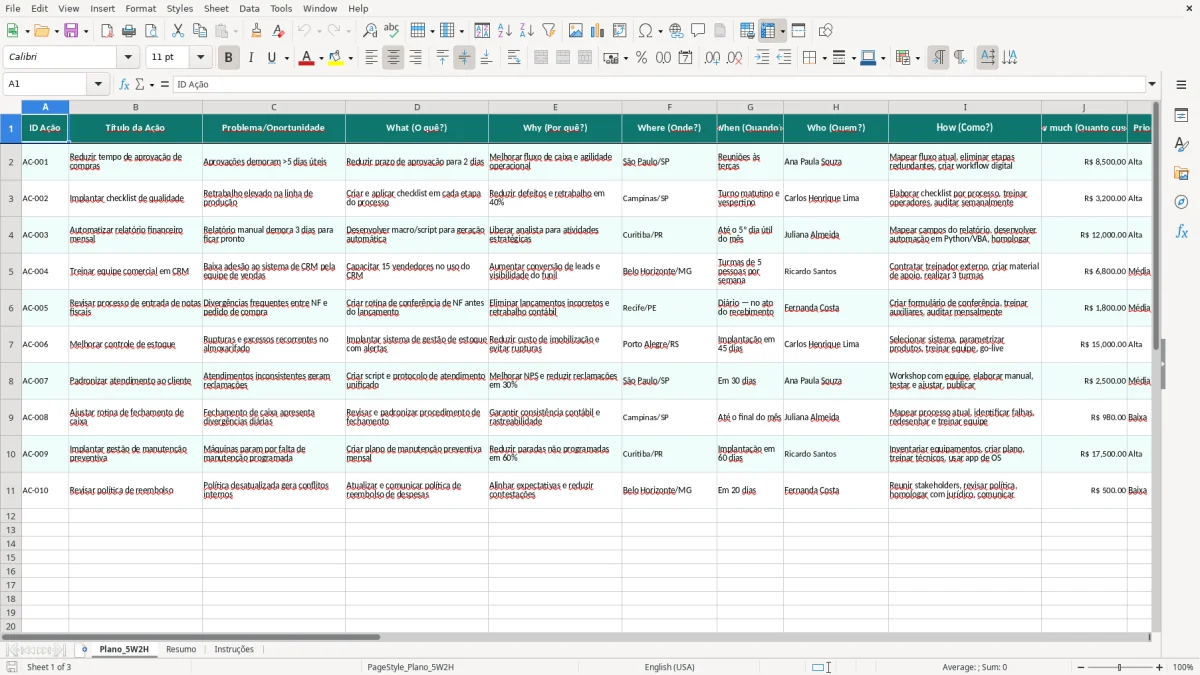Expand the Name Box dropdown arrow
This screenshot has height=675, width=1200.
(x=98, y=84)
